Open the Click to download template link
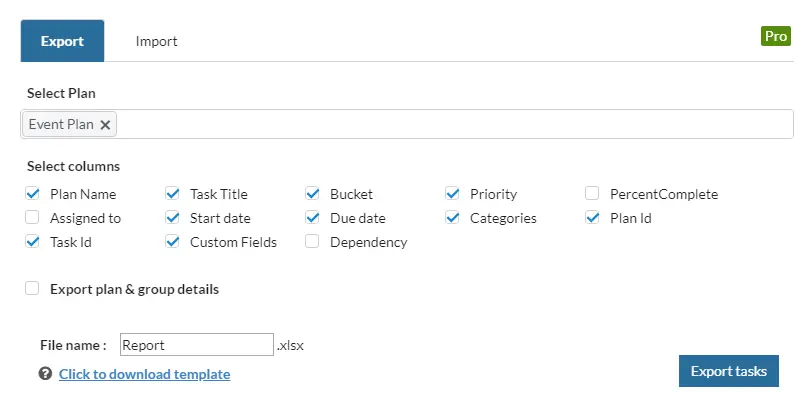This screenshot has width=811, height=412. [x=144, y=374]
